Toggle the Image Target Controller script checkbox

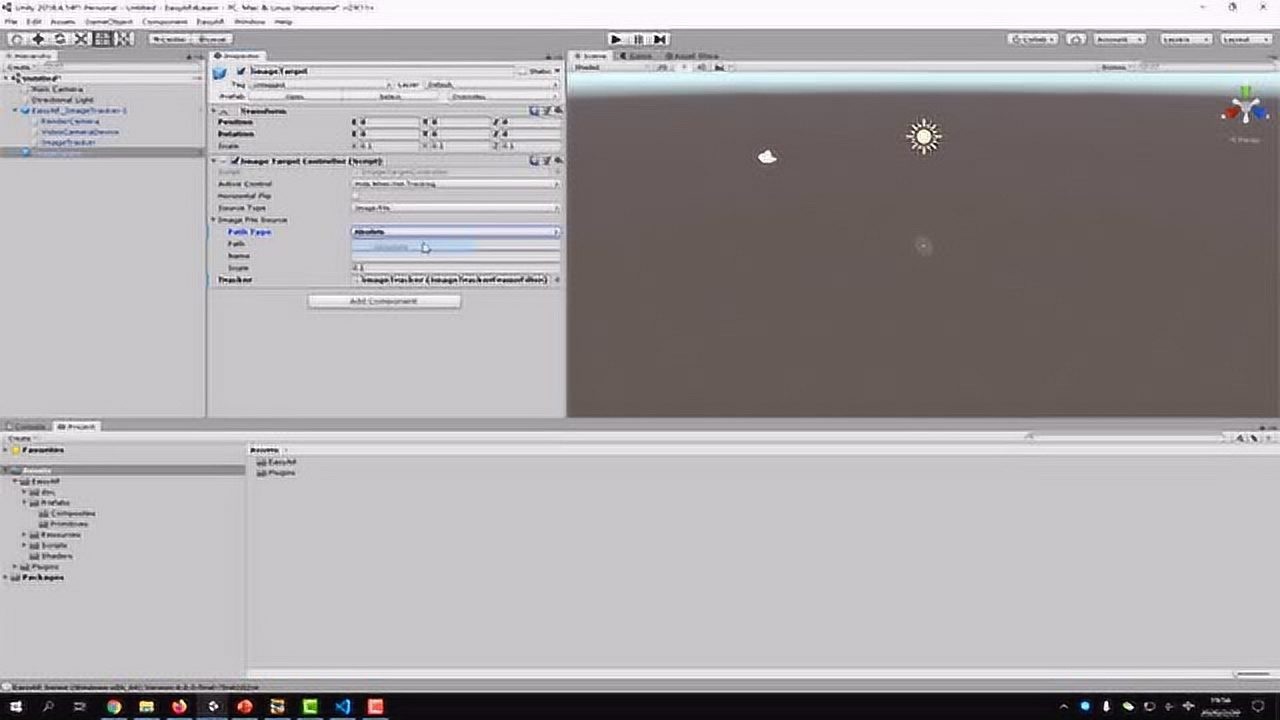pyautogui.click(x=235, y=160)
